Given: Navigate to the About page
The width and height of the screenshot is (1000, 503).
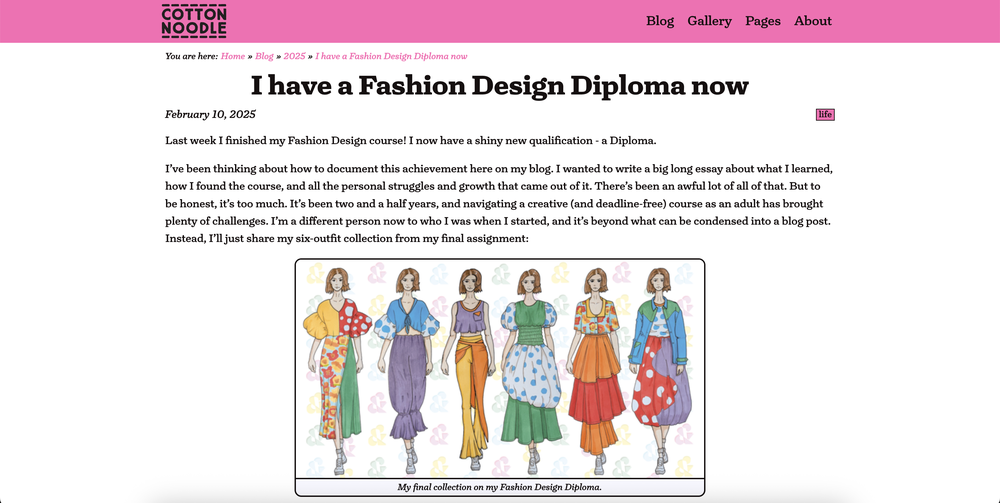Looking at the screenshot, I should tap(813, 21).
